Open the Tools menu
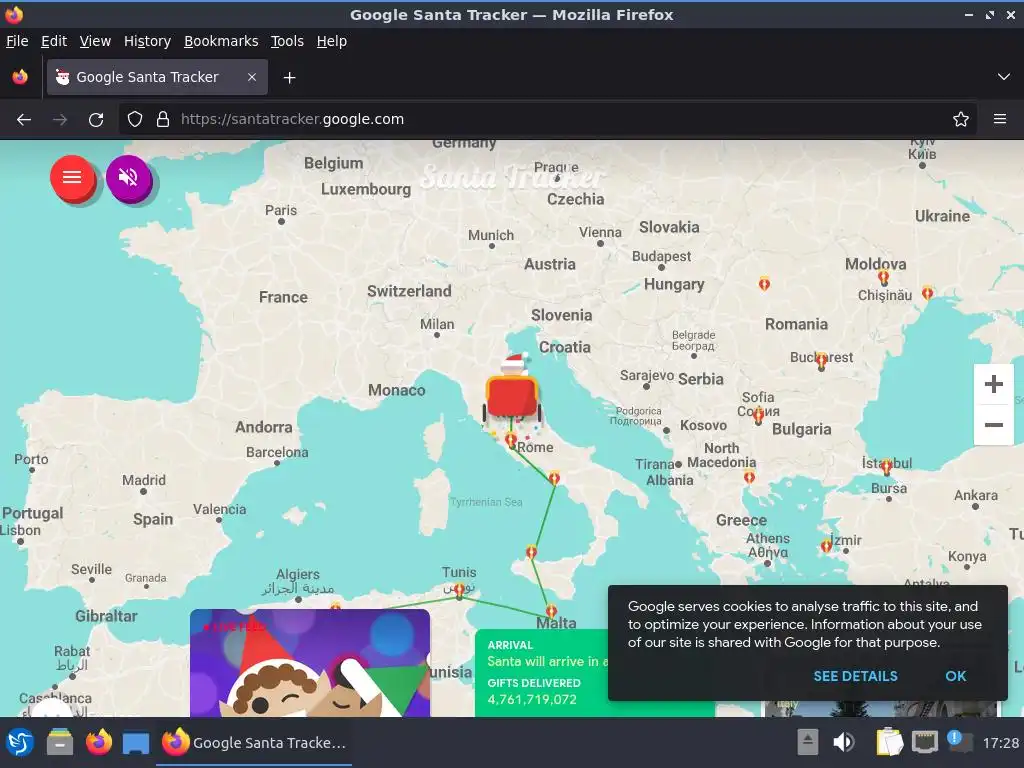Screen dimensions: 1024x768 (x=287, y=41)
